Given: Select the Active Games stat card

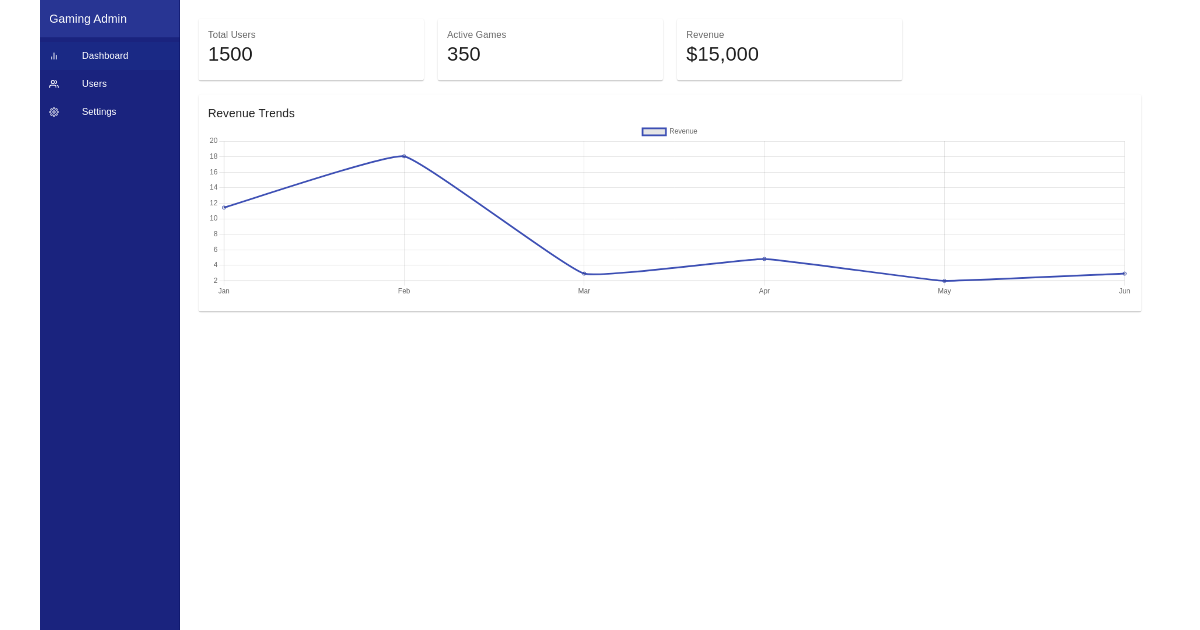Looking at the screenshot, I should 550,50.
